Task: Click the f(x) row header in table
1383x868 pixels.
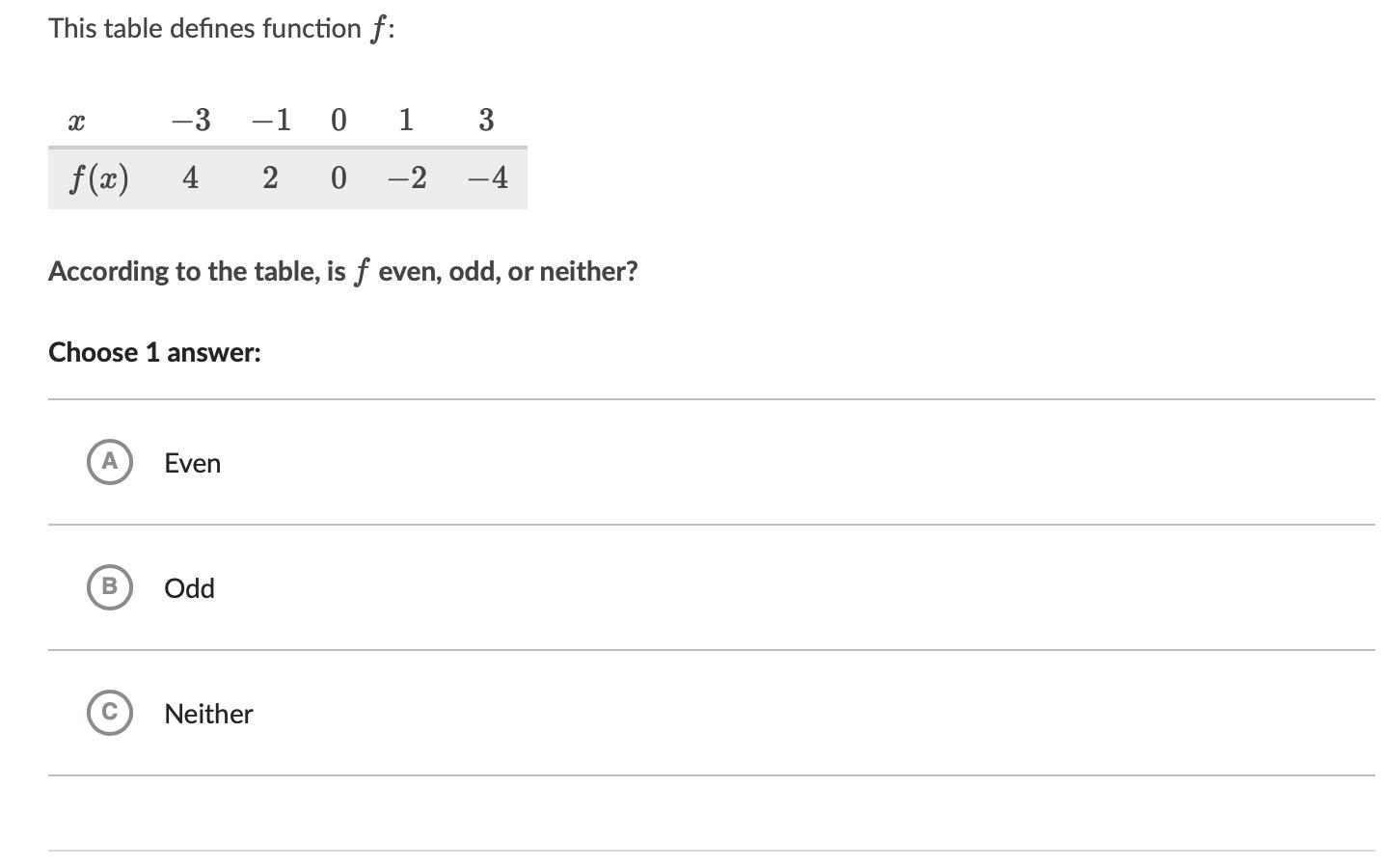Action: [x=98, y=178]
